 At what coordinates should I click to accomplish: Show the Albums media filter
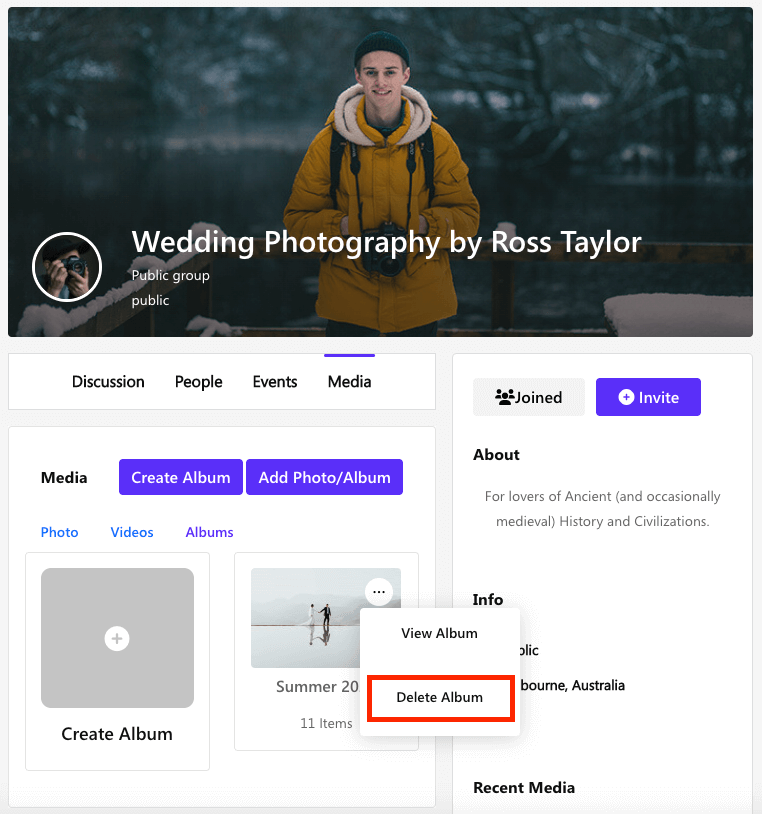click(x=209, y=532)
